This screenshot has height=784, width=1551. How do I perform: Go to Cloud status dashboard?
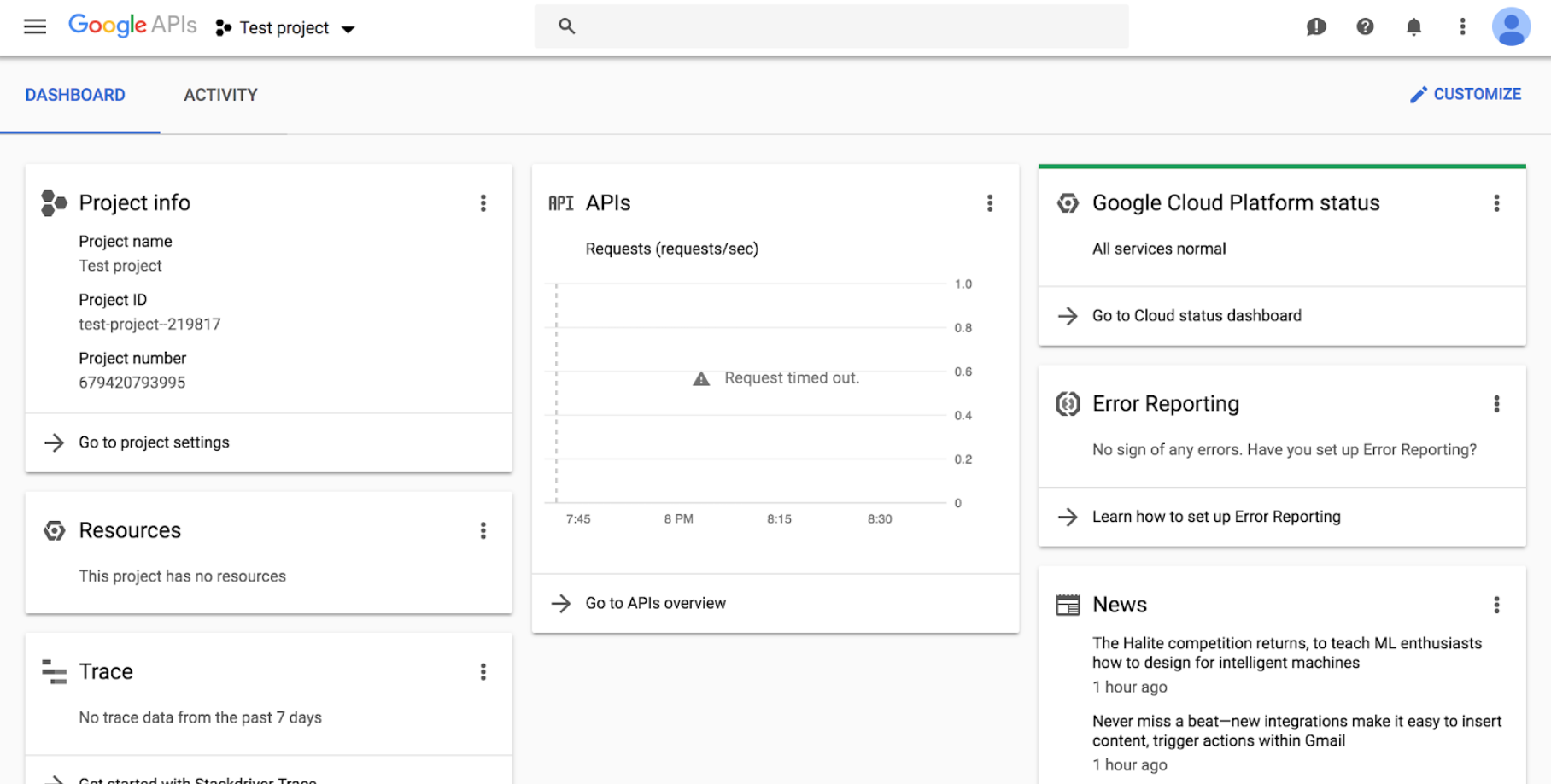click(x=1196, y=316)
